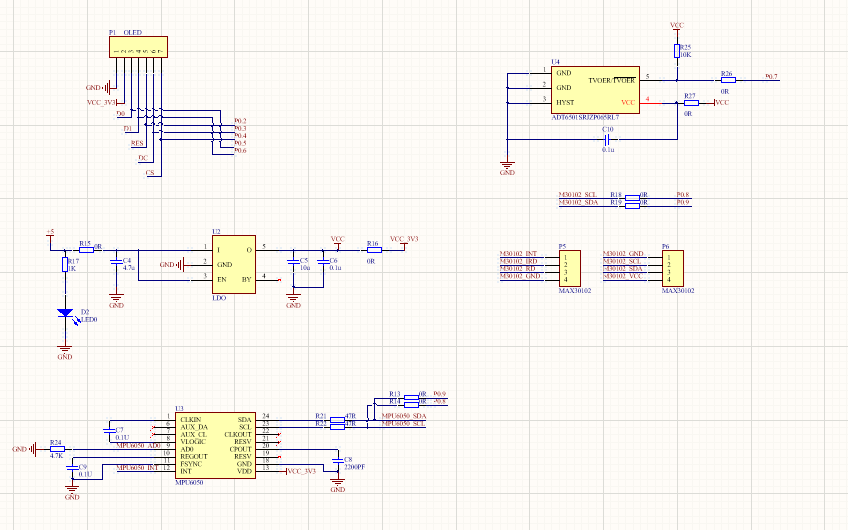The image size is (848, 530).
Task: Click the MPU6050_SDA net label
Action: pos(404,416)
